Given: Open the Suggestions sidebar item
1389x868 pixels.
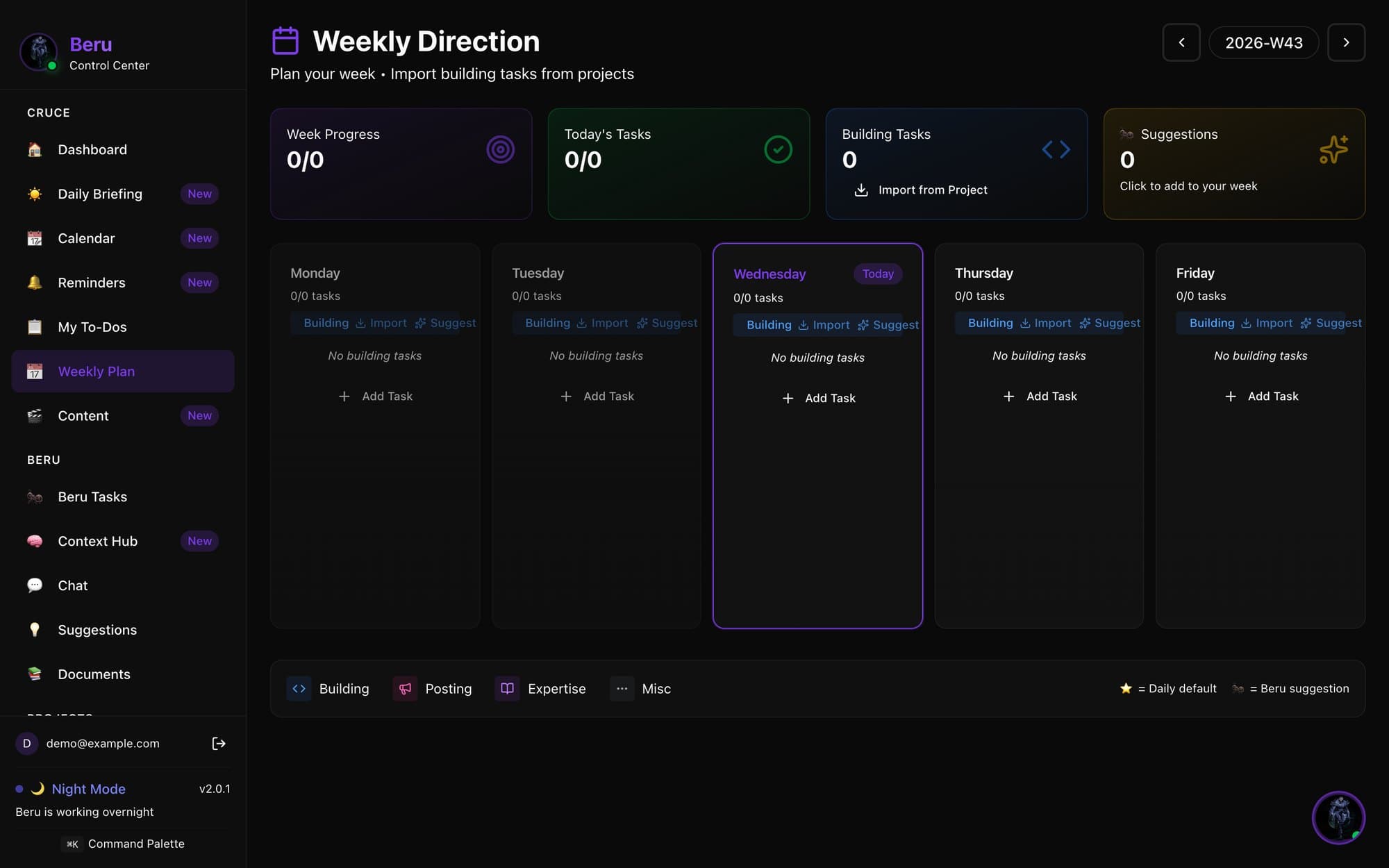Looking at the screenshot, I should click(x=123, y=630).
